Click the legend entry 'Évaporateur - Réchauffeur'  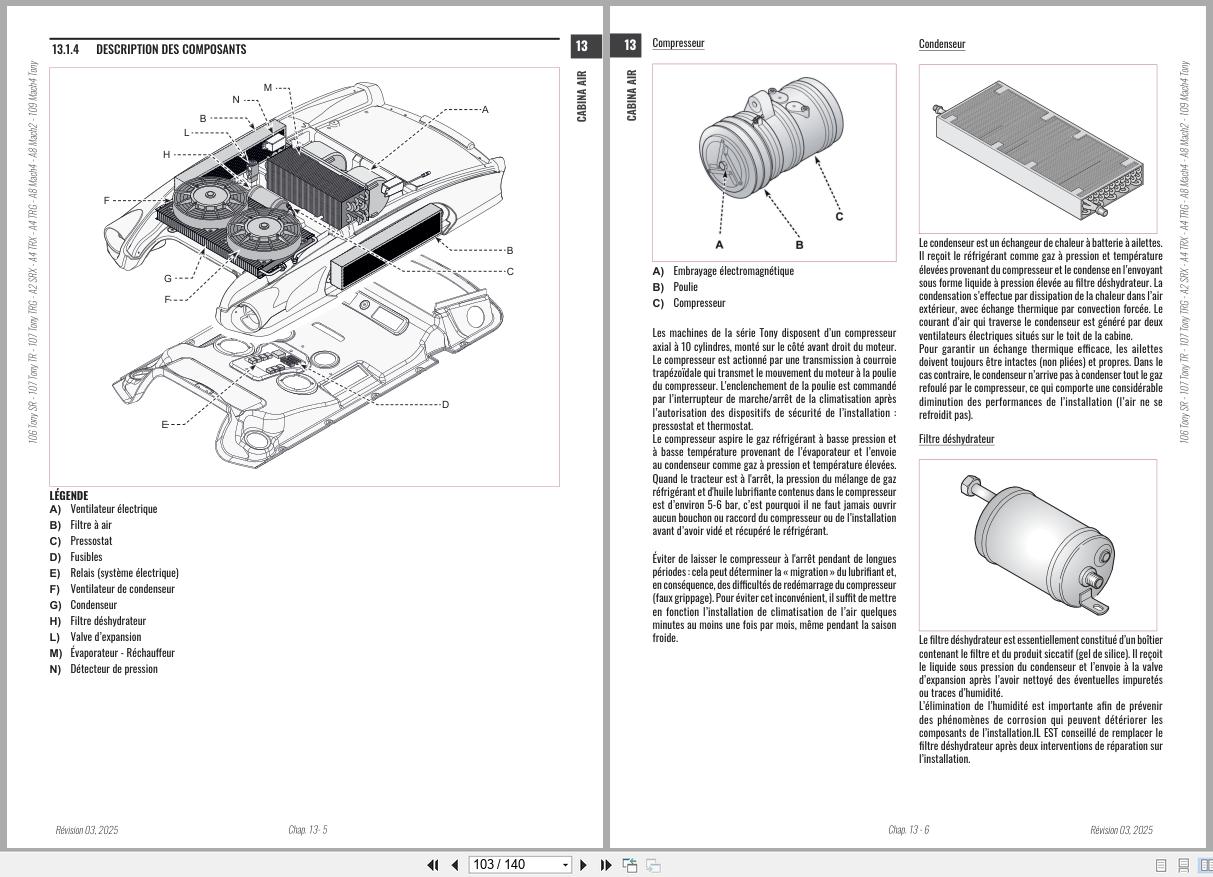[x=122, y=653]
